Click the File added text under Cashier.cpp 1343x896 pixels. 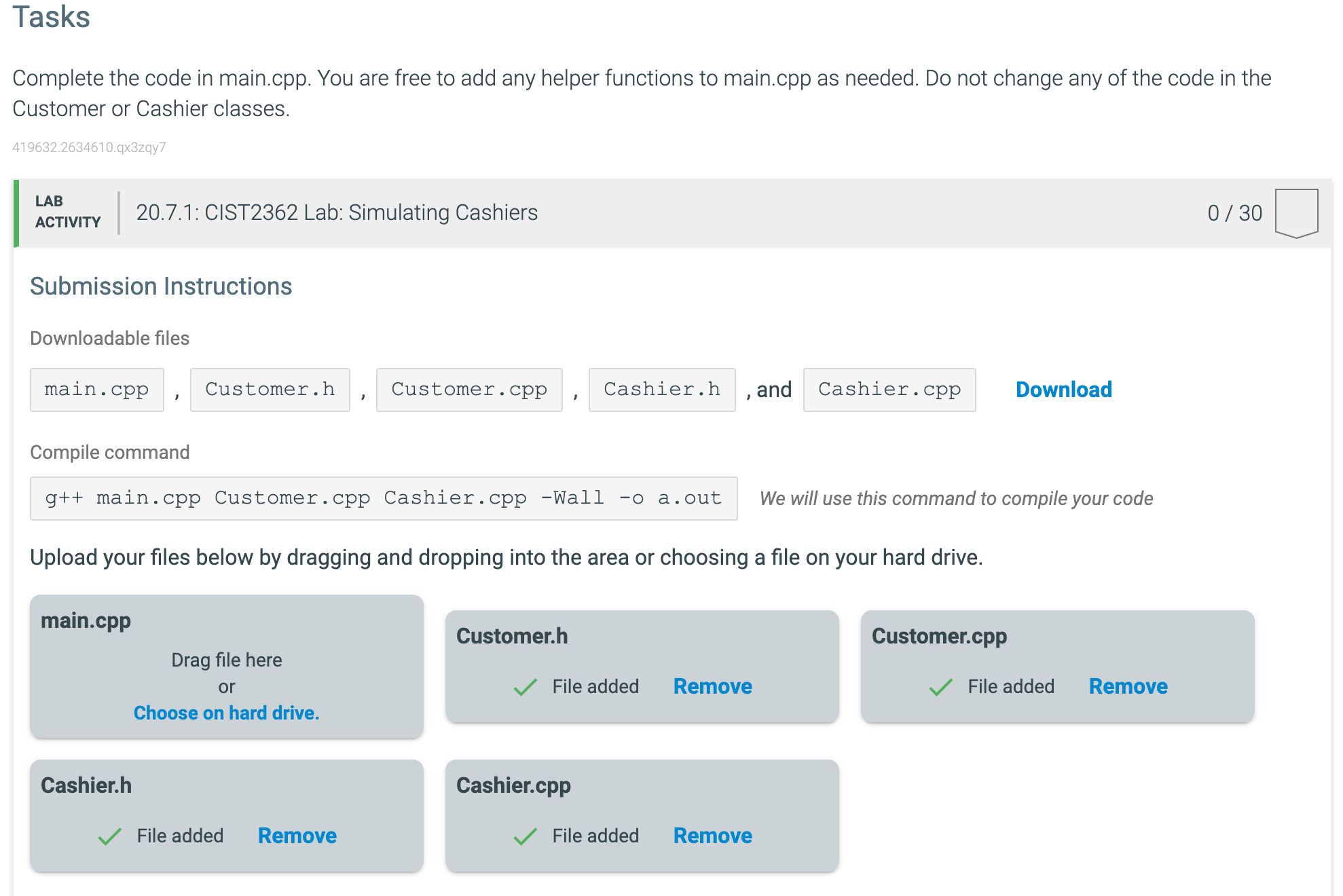pyautogui.click(x=595, y=836)
